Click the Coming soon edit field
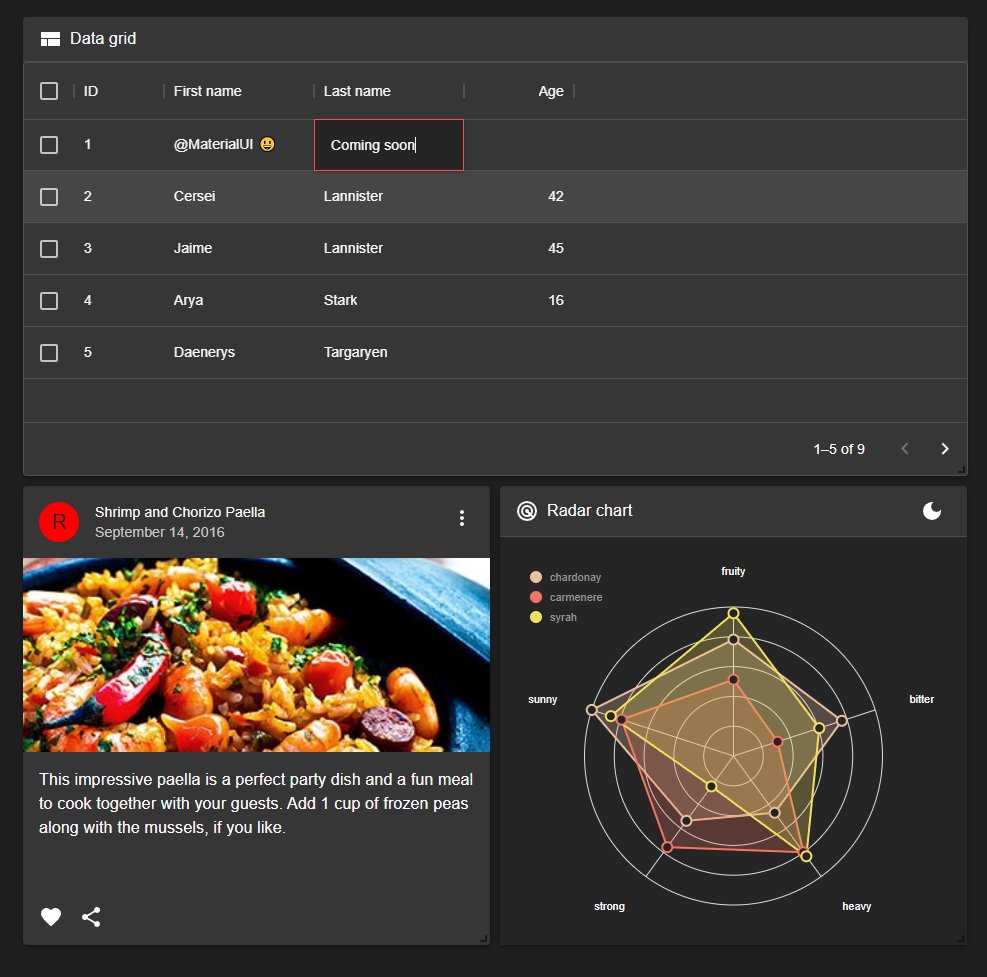987x977 pixels. 389,145
